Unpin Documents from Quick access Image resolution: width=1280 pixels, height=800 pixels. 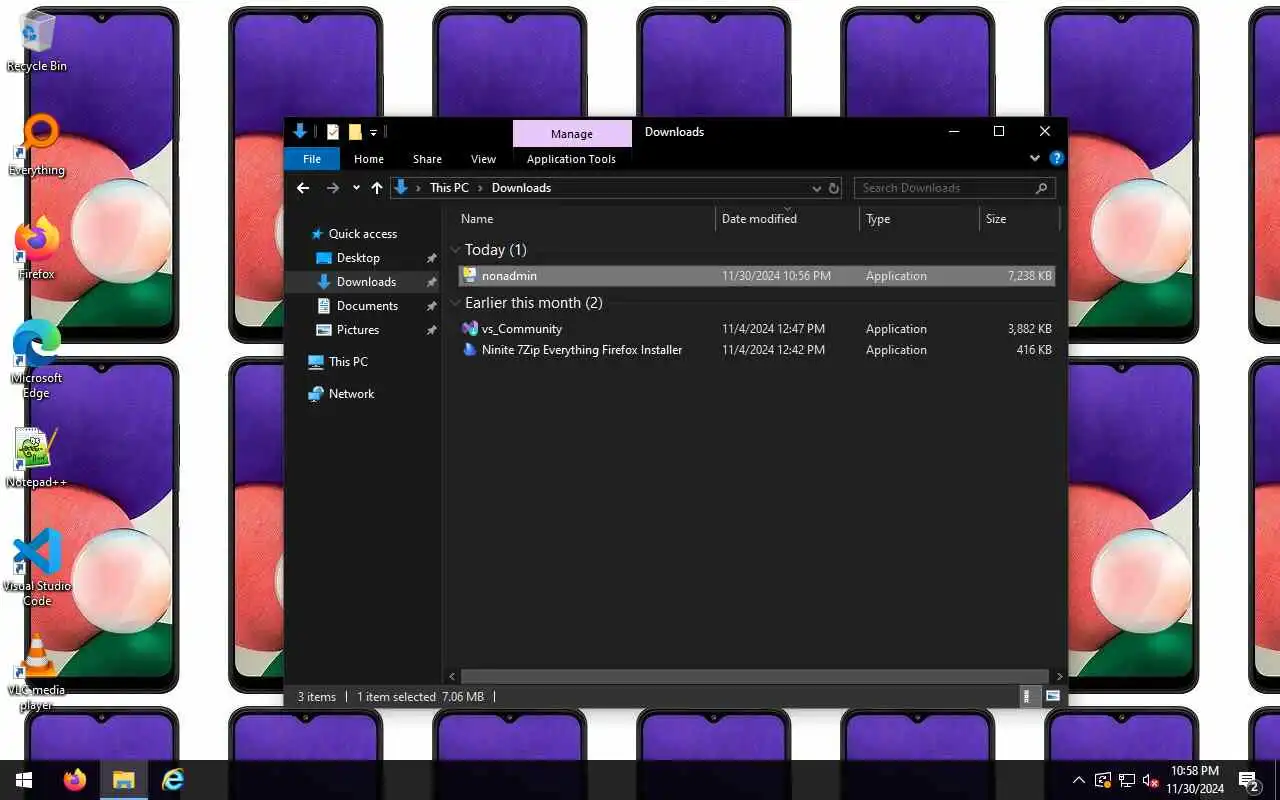click(431, 306)
